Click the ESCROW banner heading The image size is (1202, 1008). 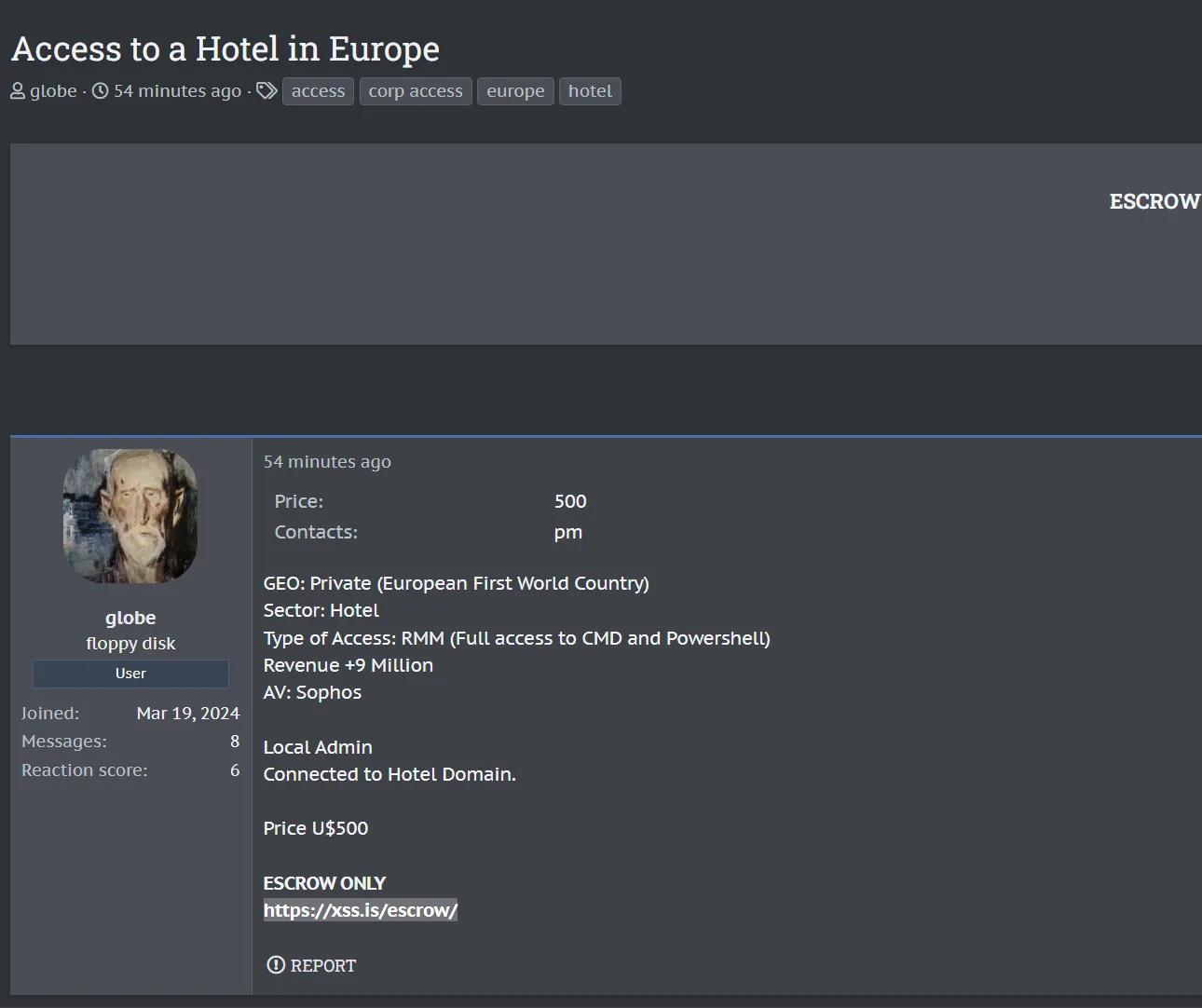click(1154, 201)
